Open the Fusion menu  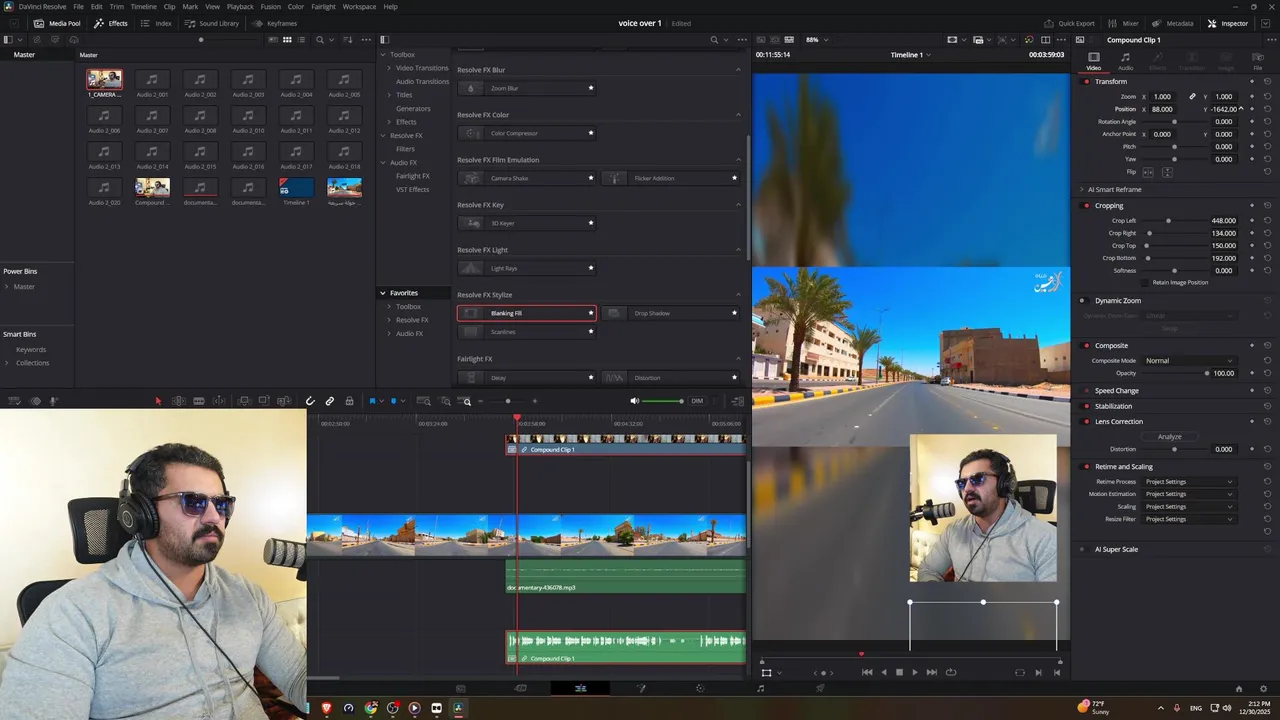click(271, 6)
